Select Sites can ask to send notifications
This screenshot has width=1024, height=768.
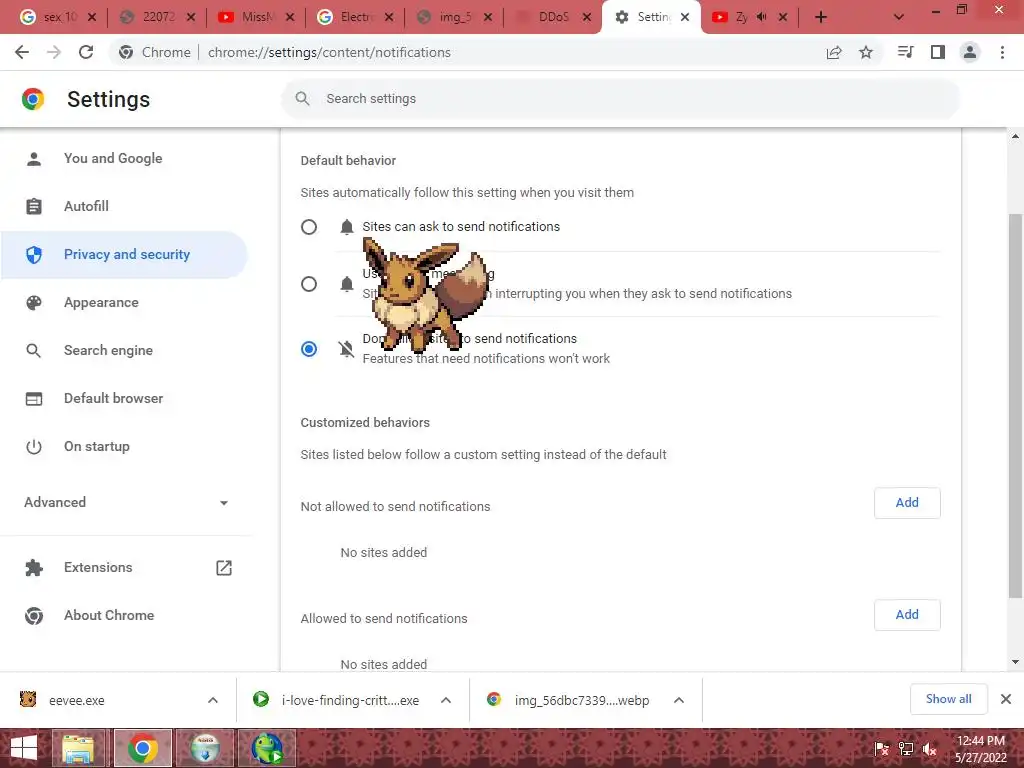(x=309, y=227)
